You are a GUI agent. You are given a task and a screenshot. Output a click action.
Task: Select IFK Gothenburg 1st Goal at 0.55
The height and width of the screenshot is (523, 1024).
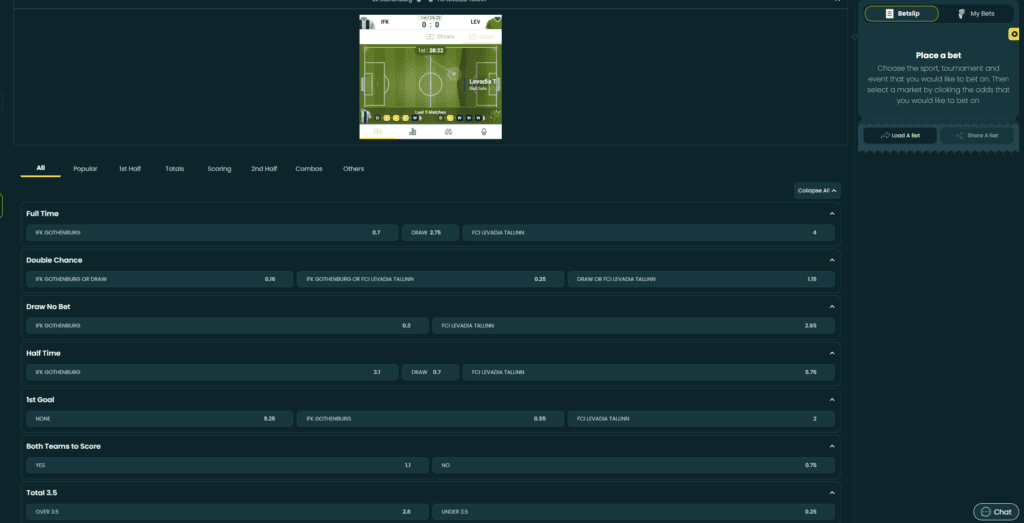(x=430, y=419)
